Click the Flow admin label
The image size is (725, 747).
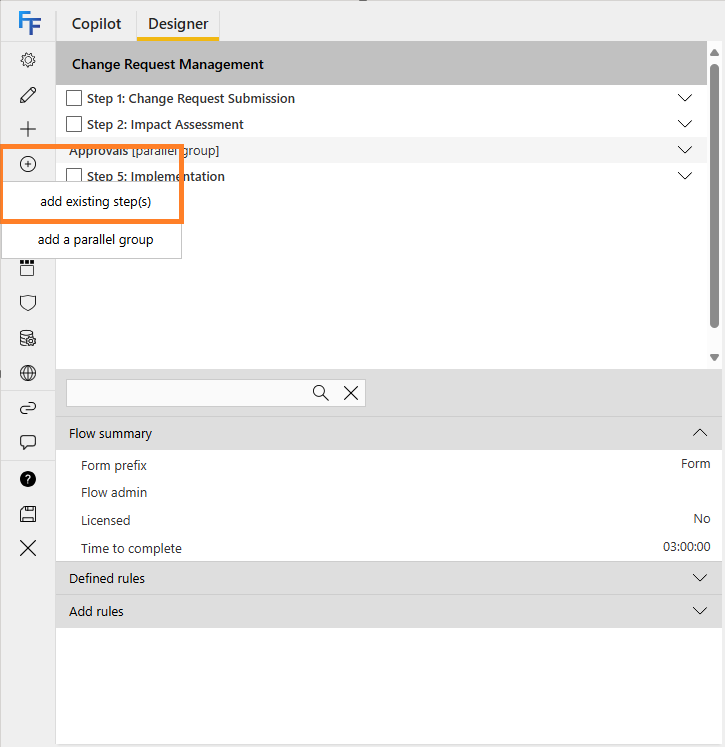[114, 493]
